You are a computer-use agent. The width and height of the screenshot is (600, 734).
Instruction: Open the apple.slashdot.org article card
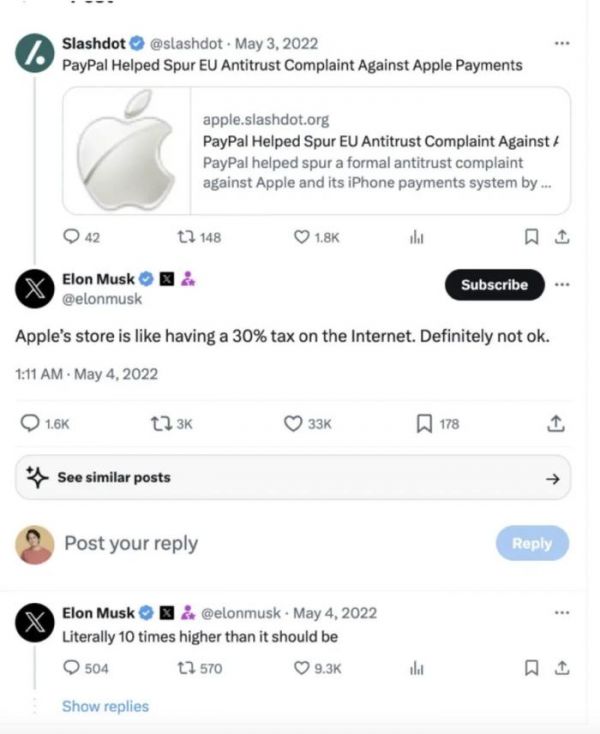[380, 151]
